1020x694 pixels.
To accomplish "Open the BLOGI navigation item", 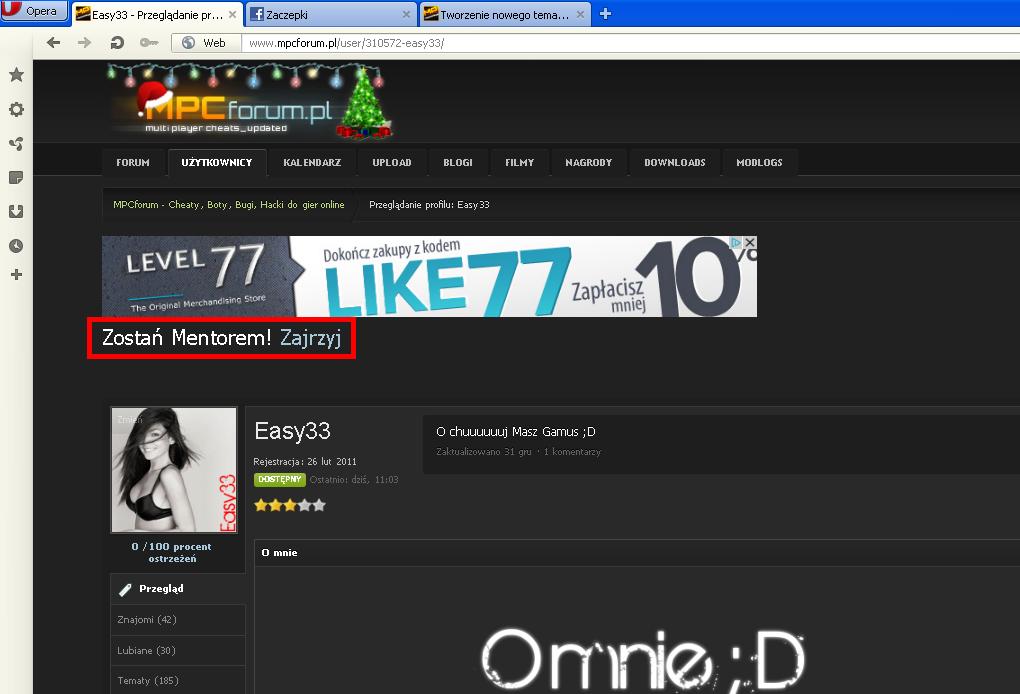I will point(458,163).
